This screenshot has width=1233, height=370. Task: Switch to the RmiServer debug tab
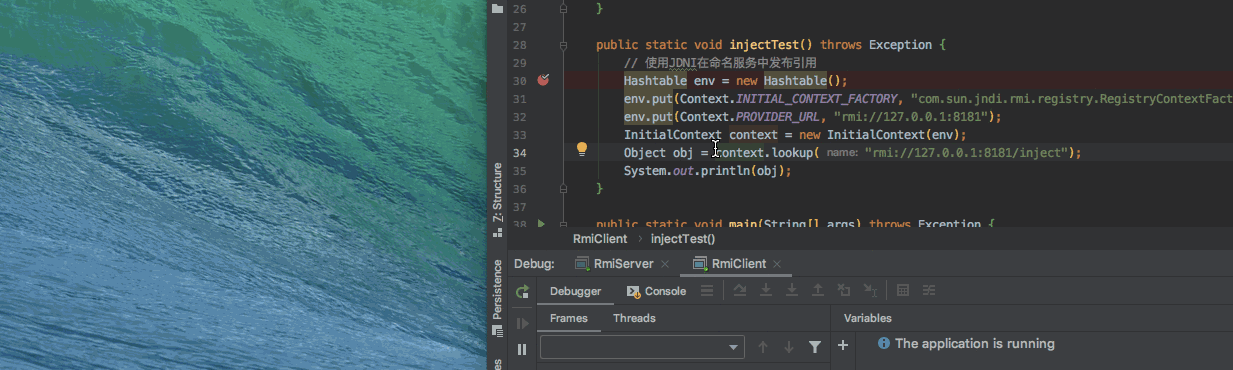pyautogui.click(x=614, y=264)
